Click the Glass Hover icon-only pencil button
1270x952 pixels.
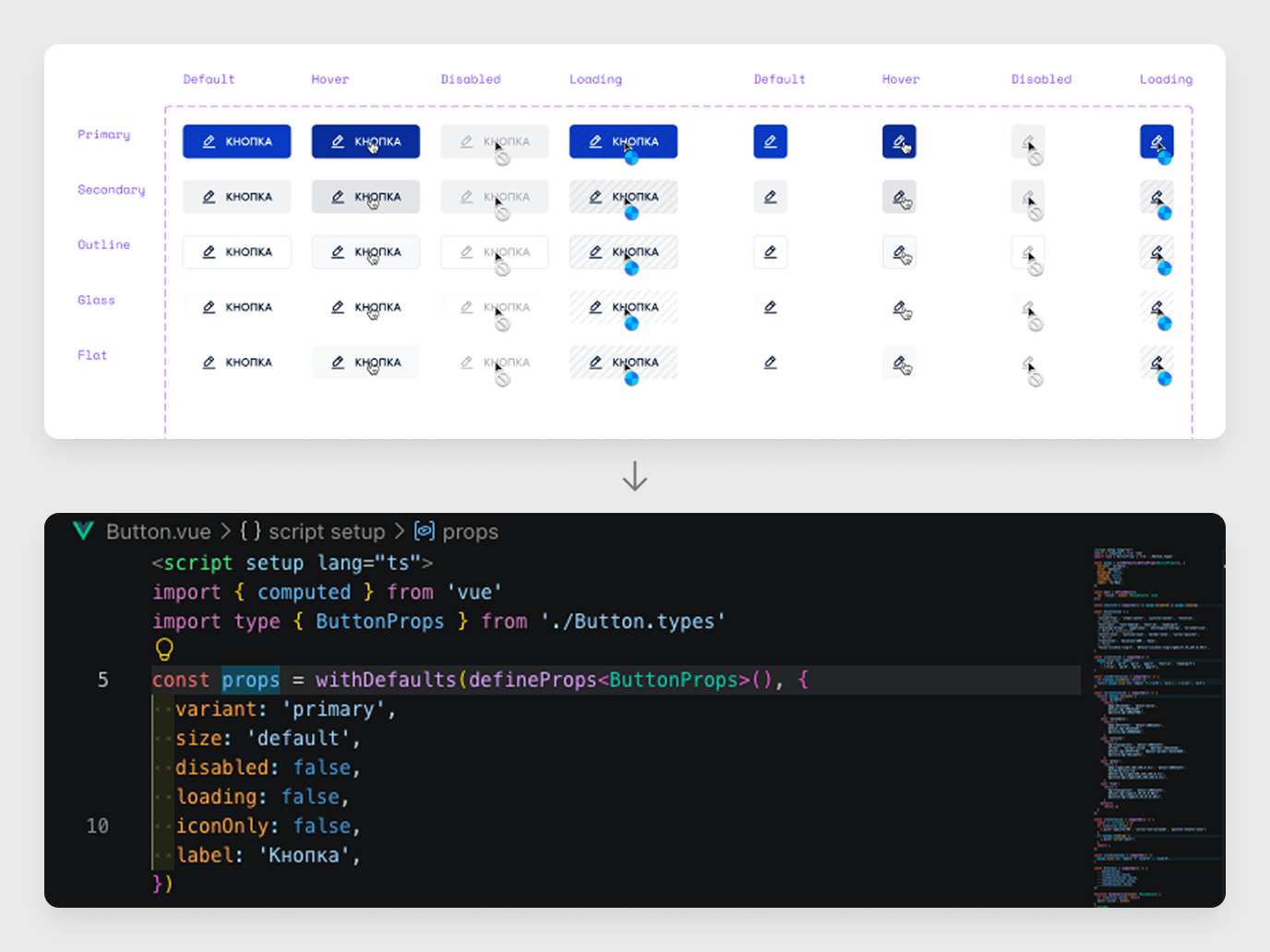point(899,307)
